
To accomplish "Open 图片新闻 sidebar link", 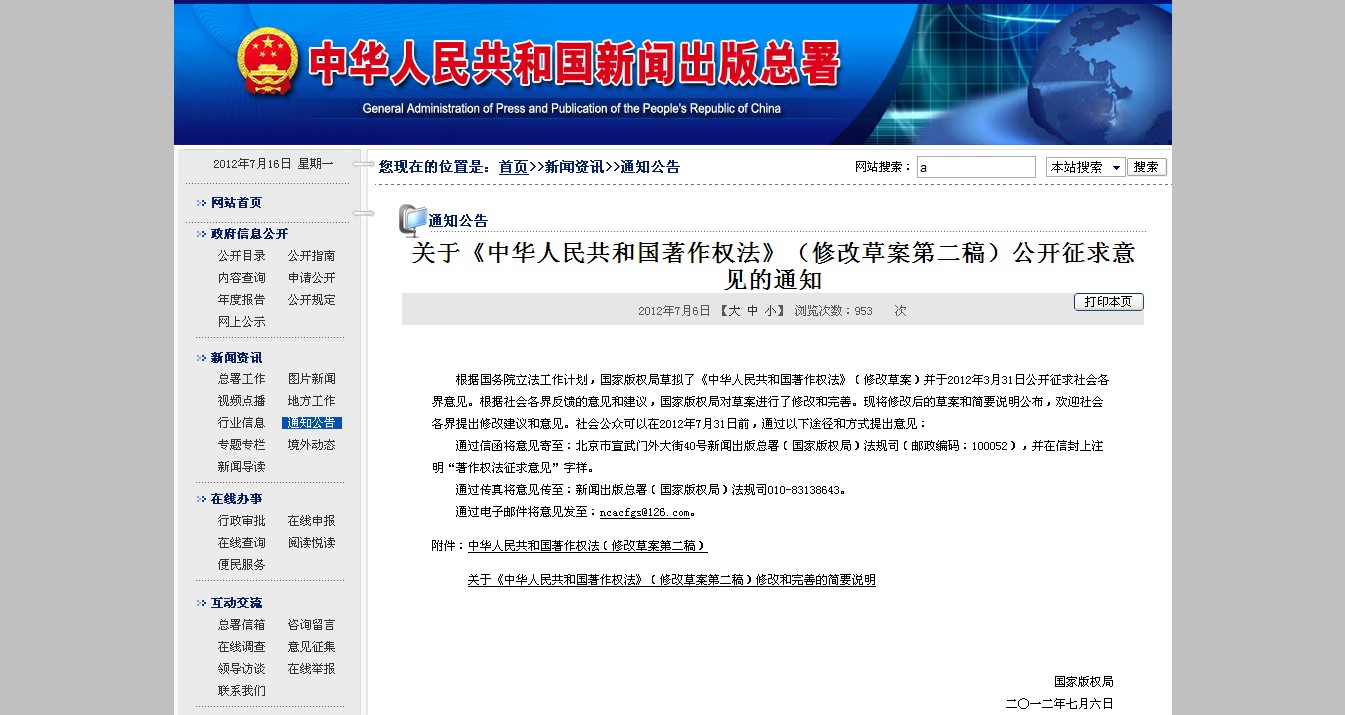I will (x=312, y=379).
